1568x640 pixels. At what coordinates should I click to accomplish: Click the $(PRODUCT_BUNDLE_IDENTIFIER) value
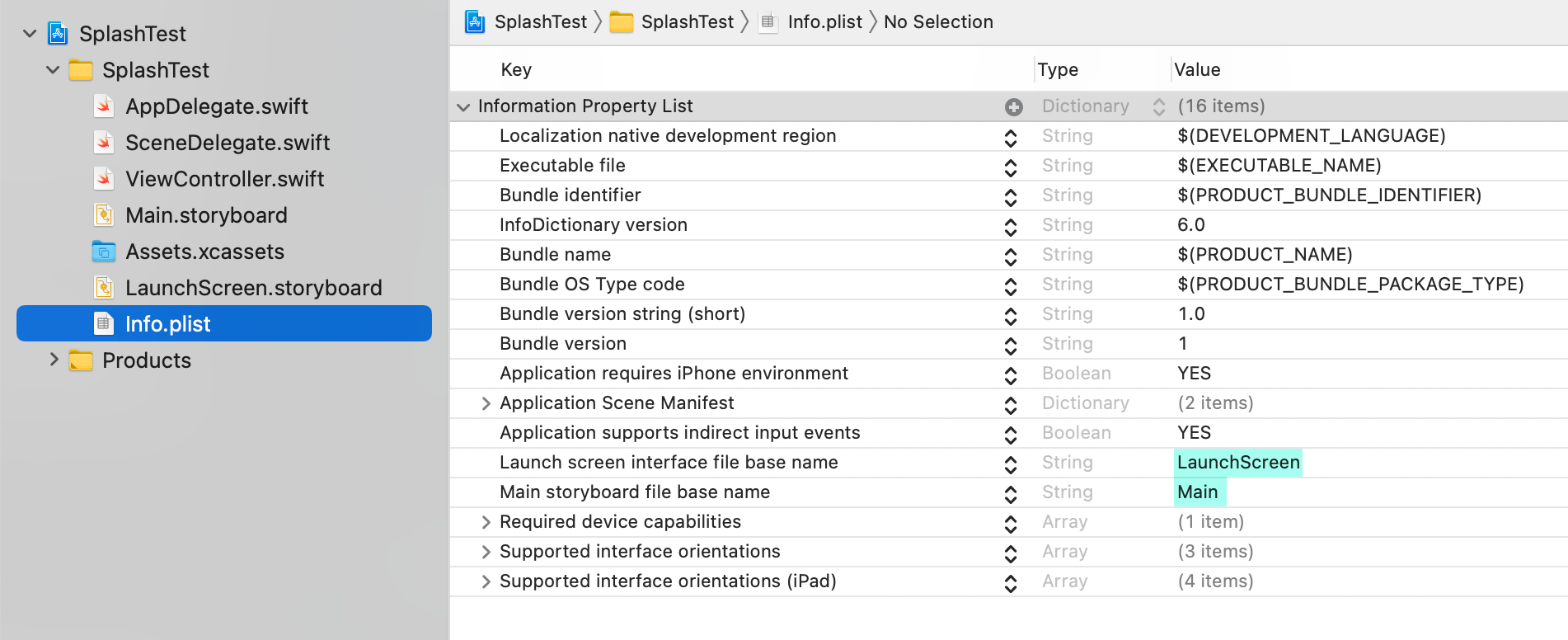1330,195
